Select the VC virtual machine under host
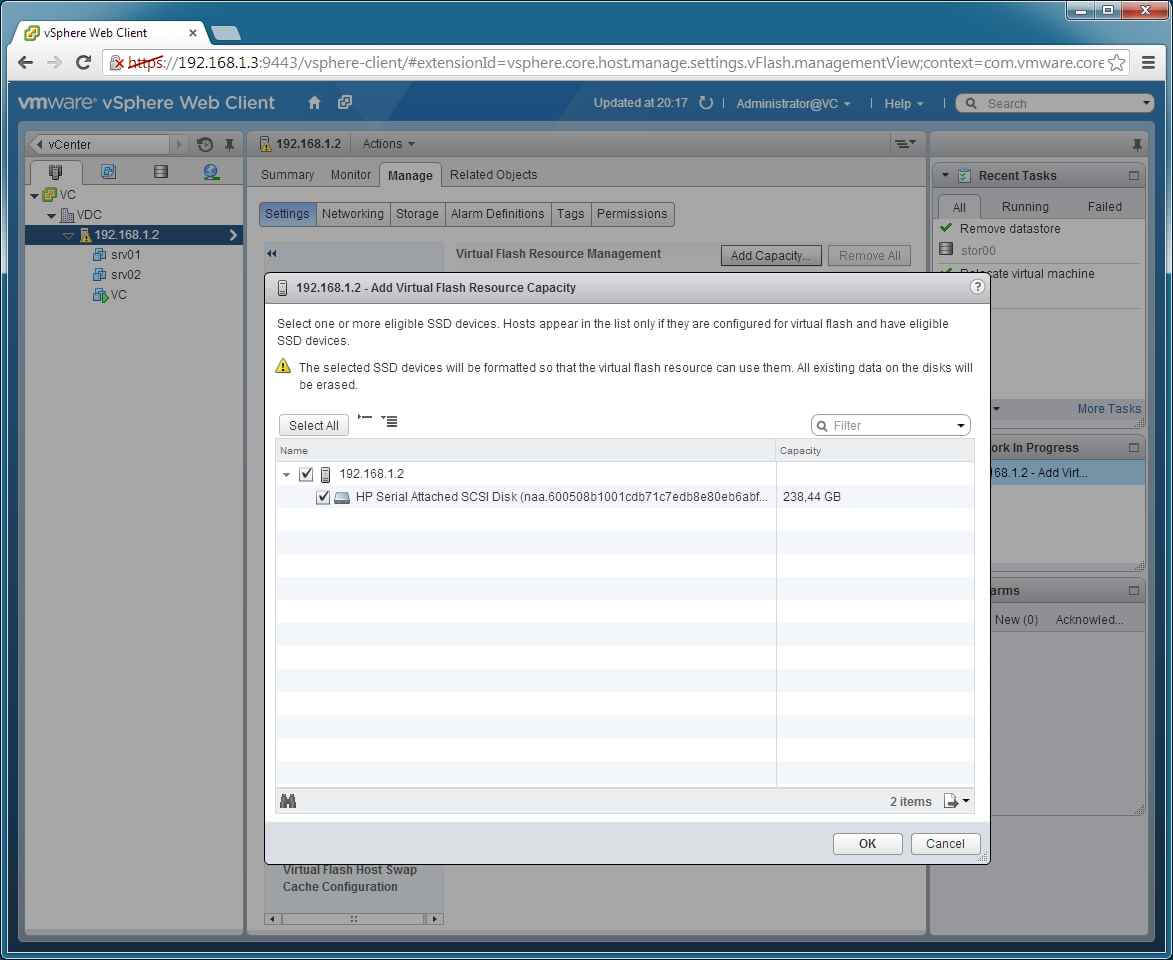 pyautogui.click(x=110, y=295)
